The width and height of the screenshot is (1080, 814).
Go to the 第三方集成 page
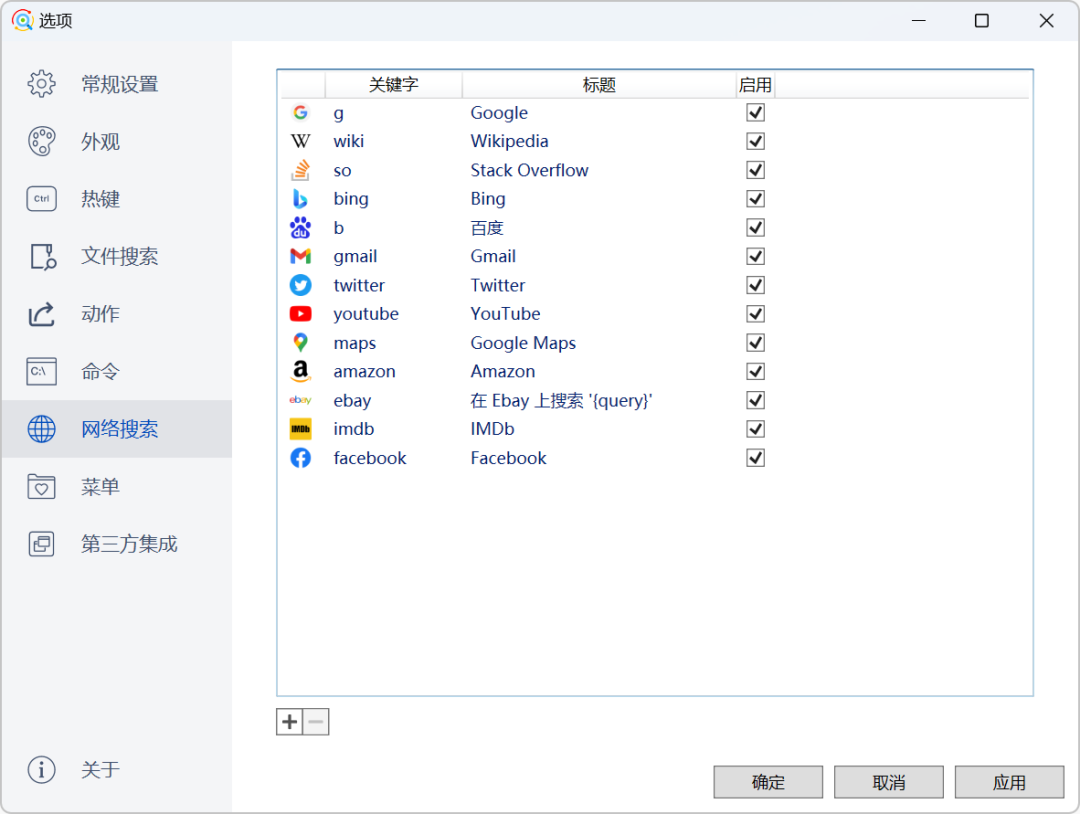[x=117, y=544]
